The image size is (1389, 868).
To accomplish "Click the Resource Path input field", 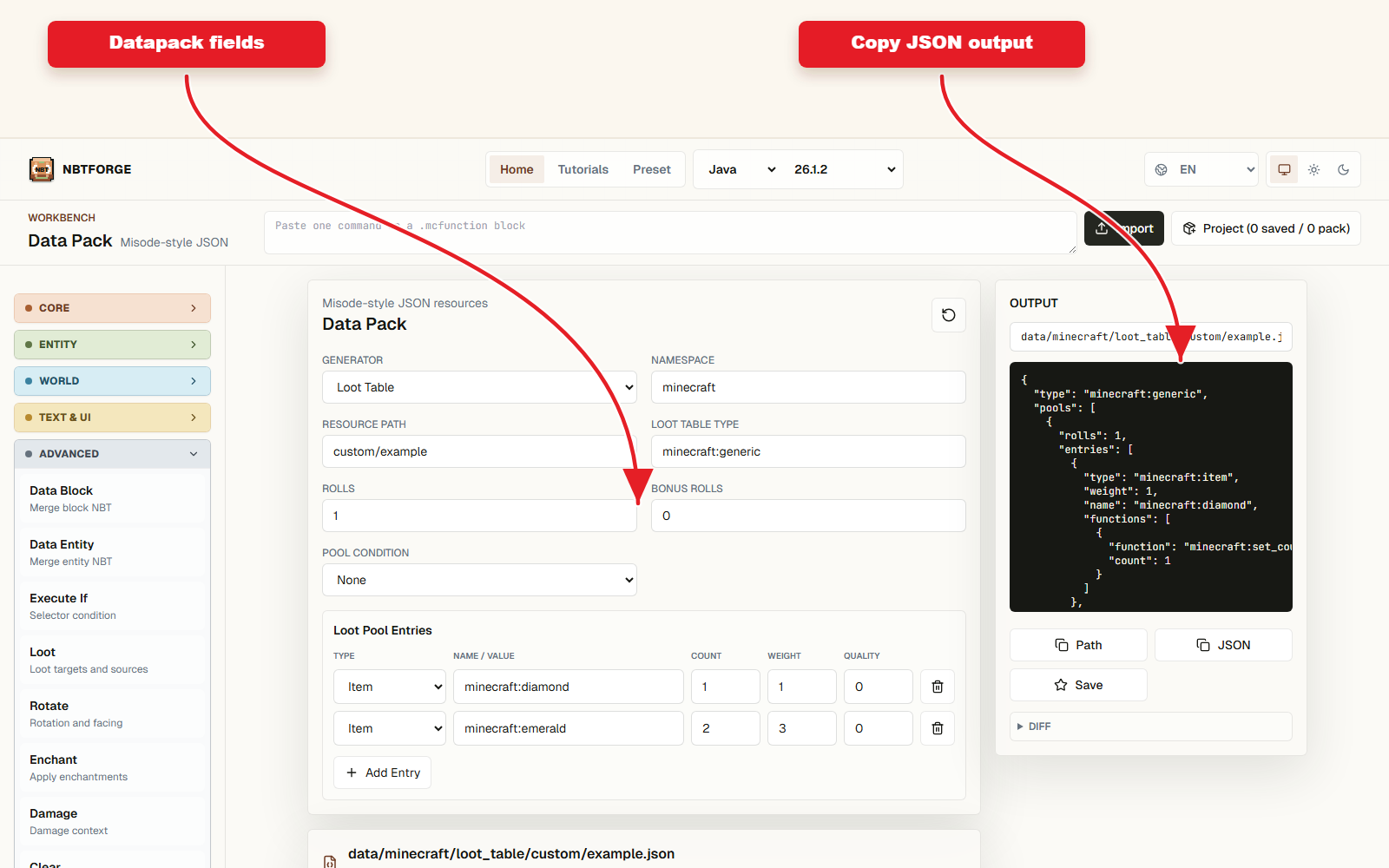I will point(479,451).
